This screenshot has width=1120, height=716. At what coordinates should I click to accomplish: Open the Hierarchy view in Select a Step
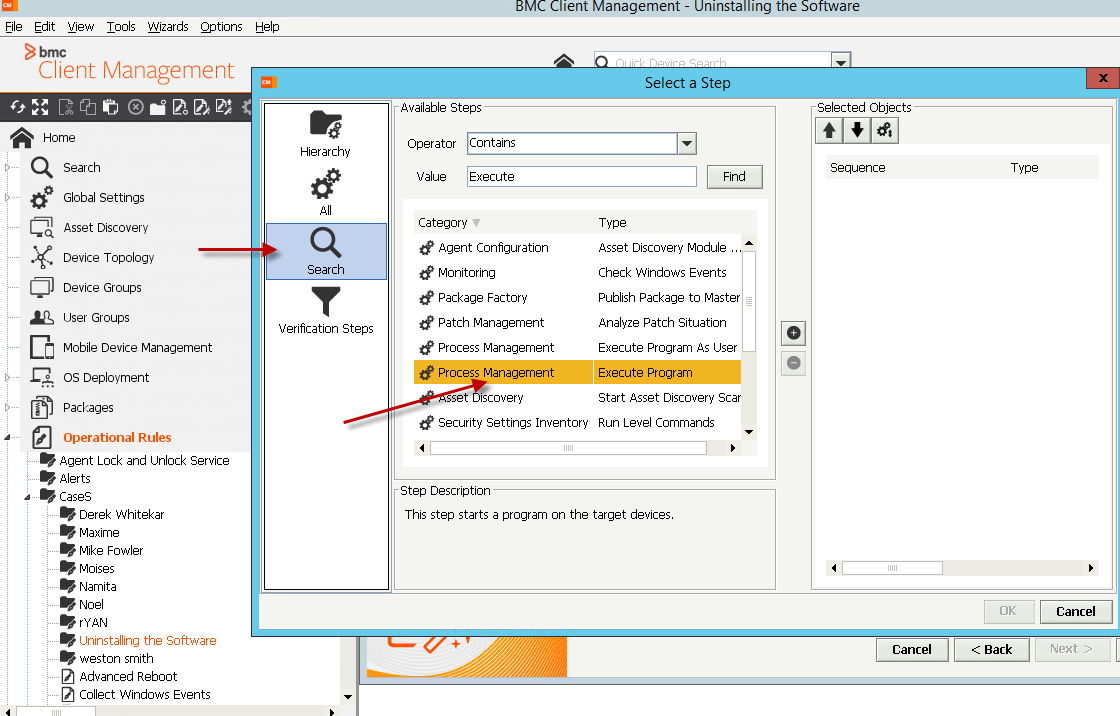tap(326, 134)
